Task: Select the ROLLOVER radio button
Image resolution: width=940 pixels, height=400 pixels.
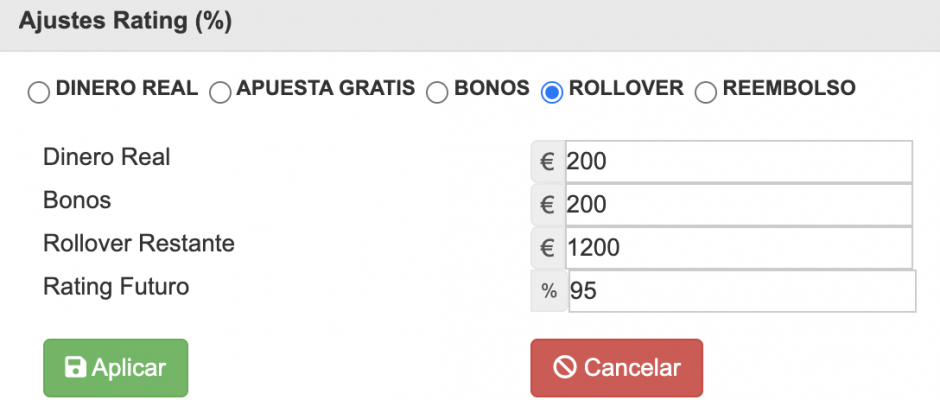Action: pyautogui.click(x=551, y=93)
